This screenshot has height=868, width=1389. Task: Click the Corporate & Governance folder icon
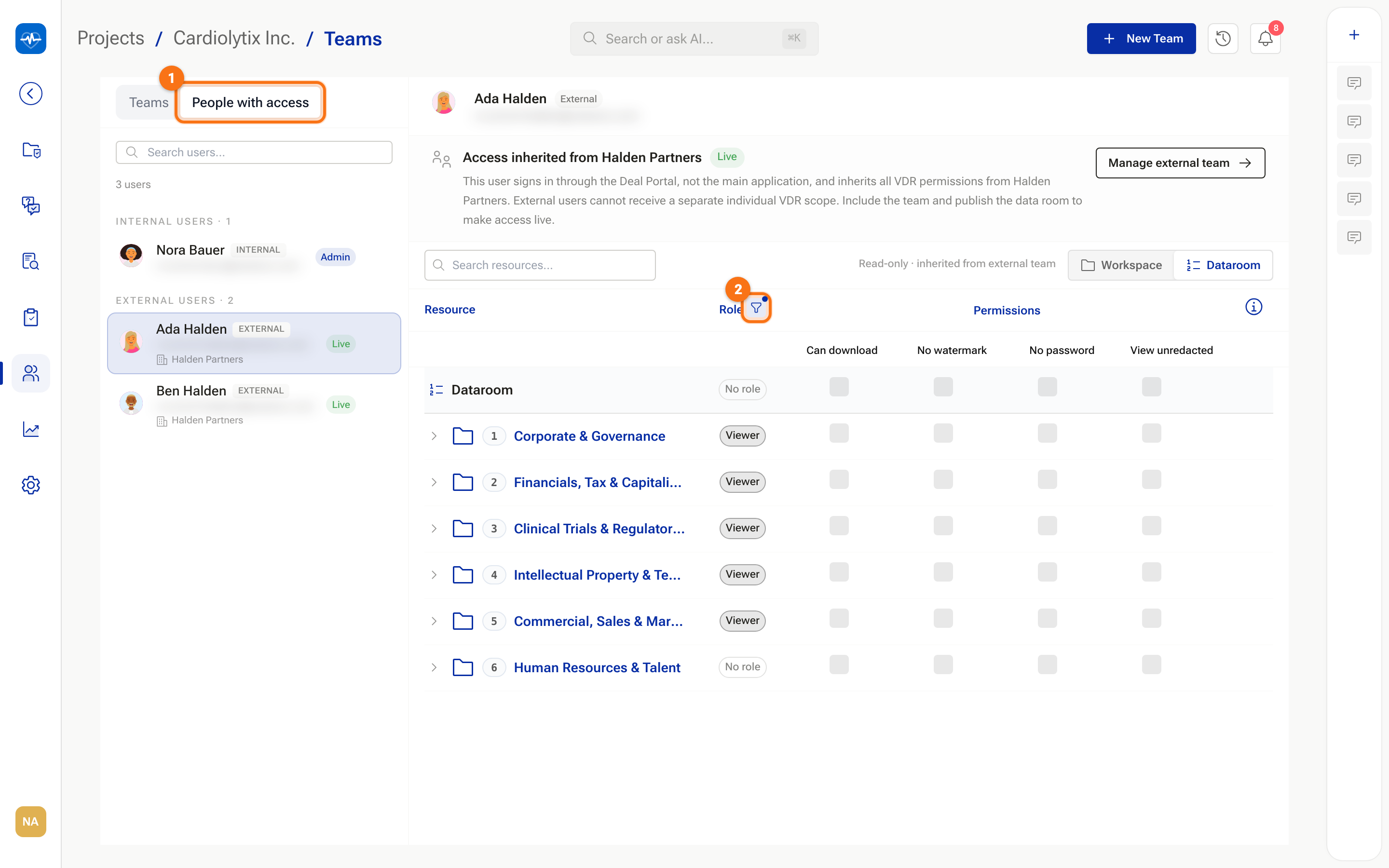(463, 436)
